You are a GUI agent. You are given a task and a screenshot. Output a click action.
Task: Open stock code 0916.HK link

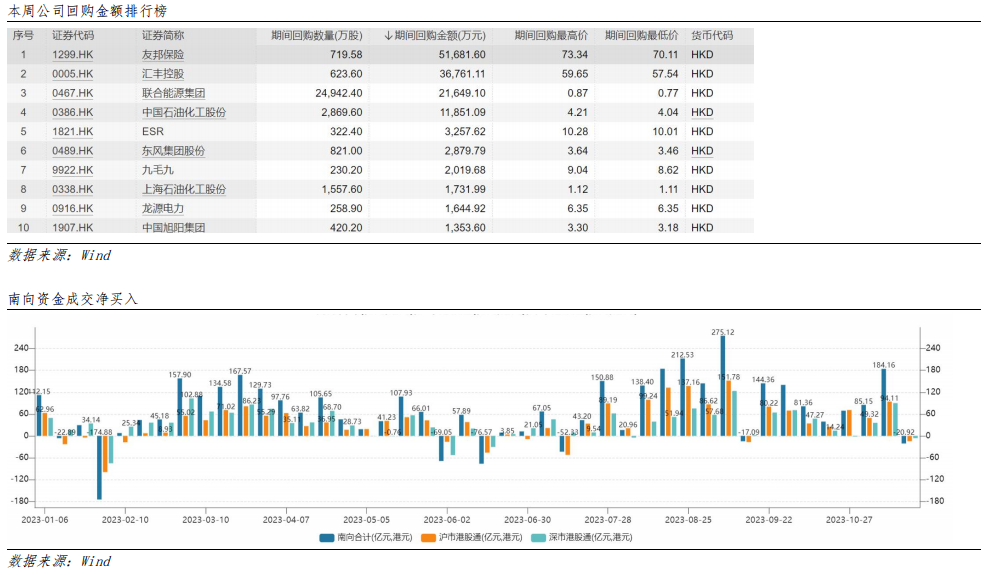(x=72, y=208)
